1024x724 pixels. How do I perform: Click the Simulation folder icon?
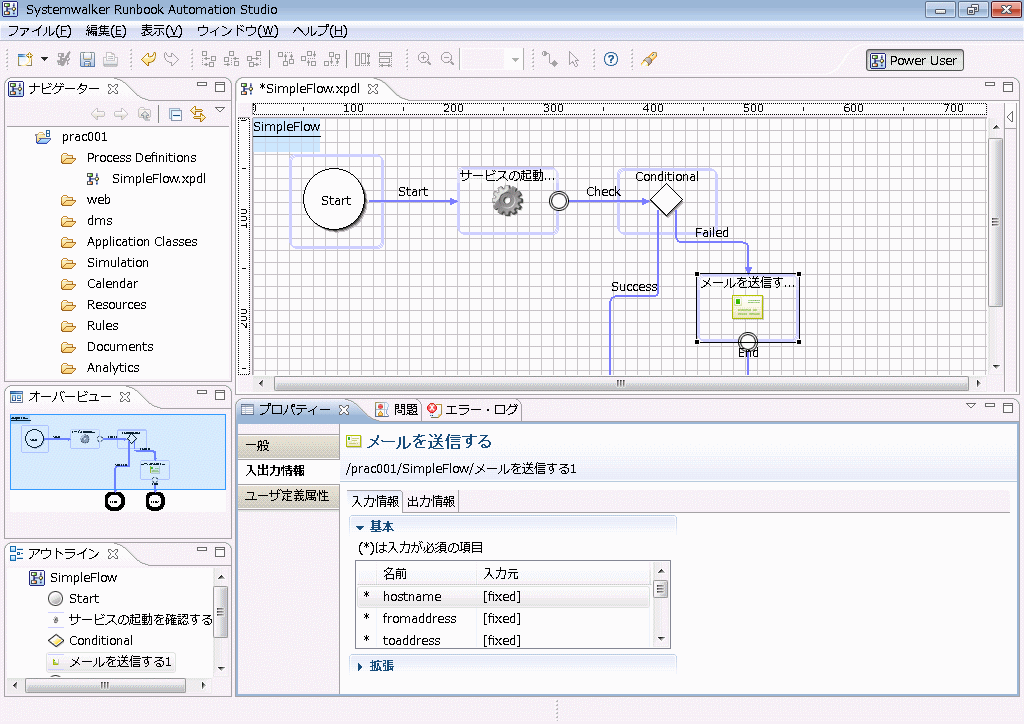pyautogui.click(x=69, y=263)
